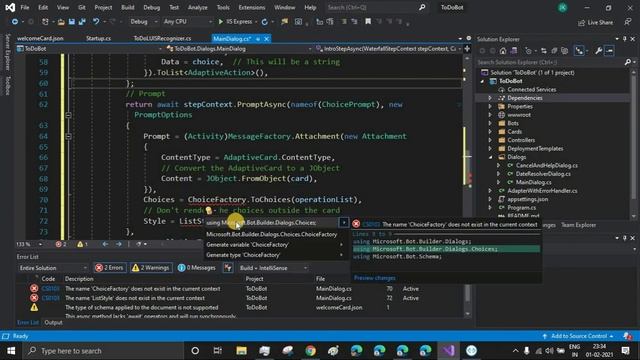Viewport: 640px width, 360px height.
Task: Select CancelAndHelpDialog.cs in Solution Explorer
Action: coord(547,165)
